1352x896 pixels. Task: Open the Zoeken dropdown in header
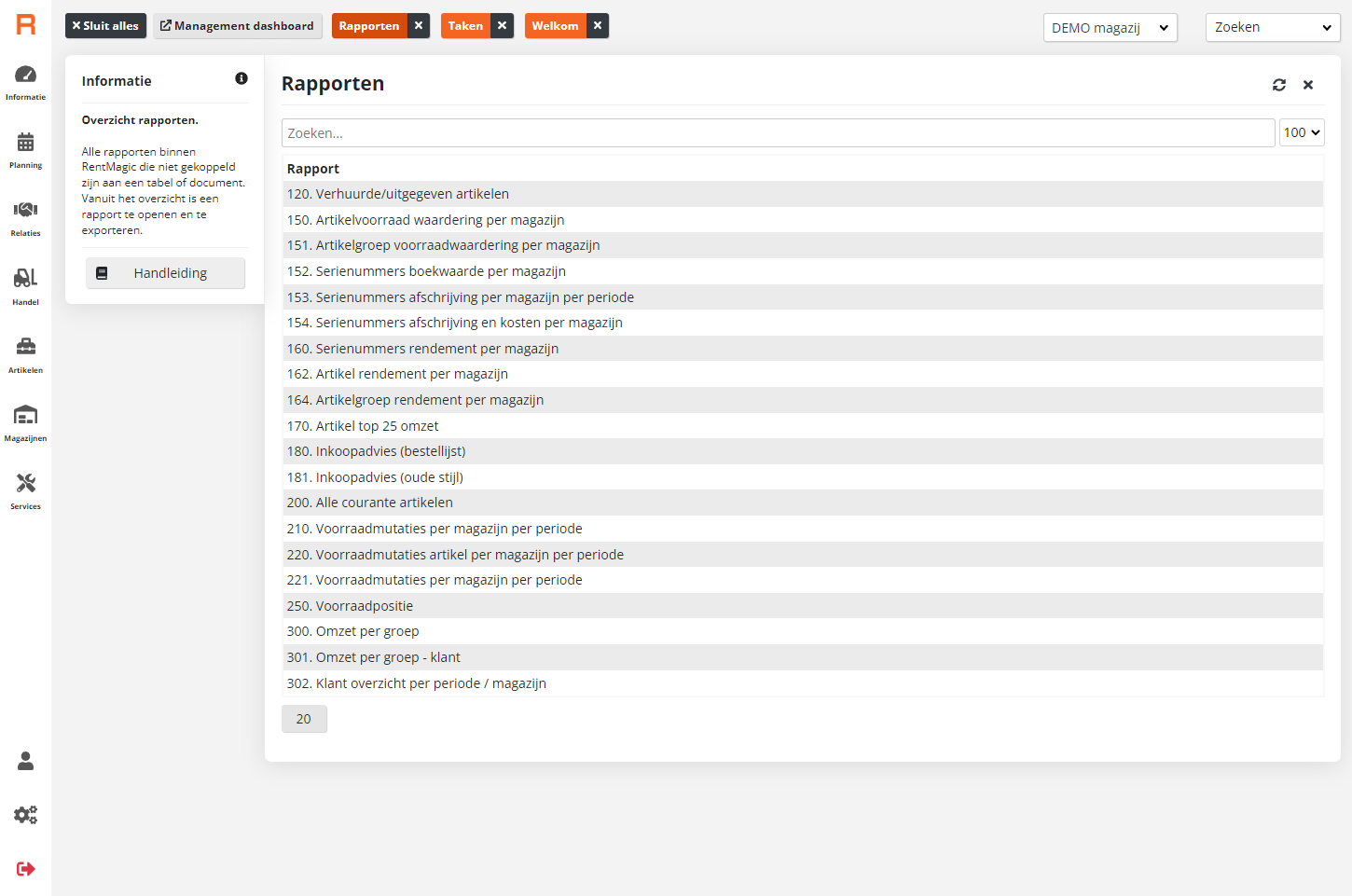pos(1273,28)
